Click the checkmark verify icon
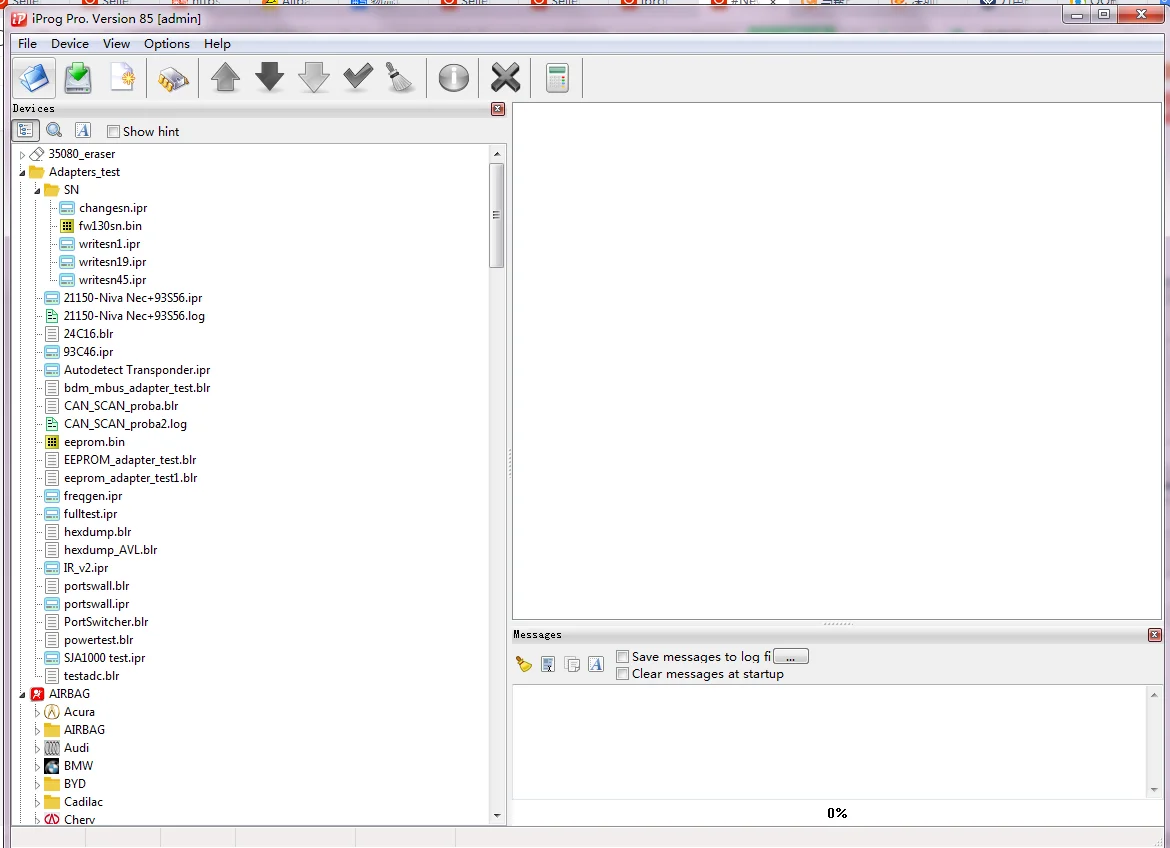The width and height of the screenshot is (1170, 848). tap(357, 75)
